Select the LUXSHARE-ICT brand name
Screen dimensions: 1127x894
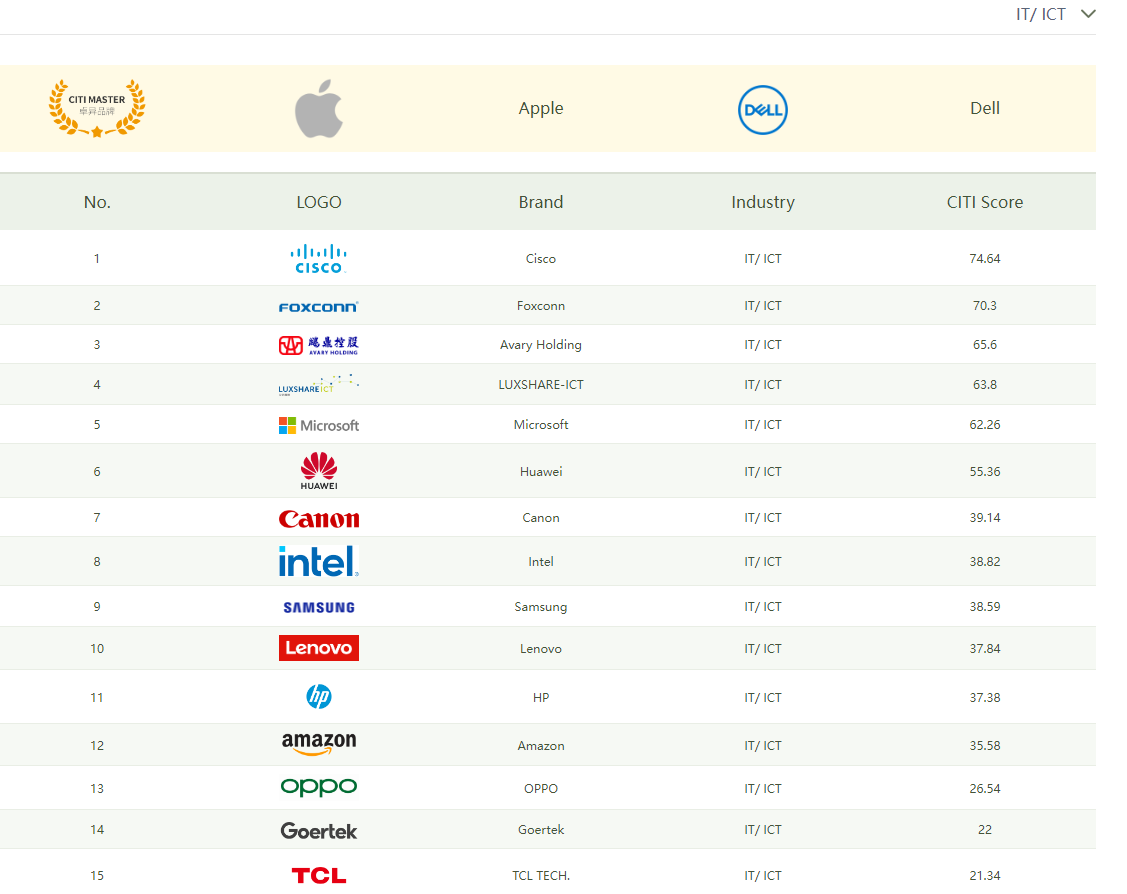coord(541,385)
